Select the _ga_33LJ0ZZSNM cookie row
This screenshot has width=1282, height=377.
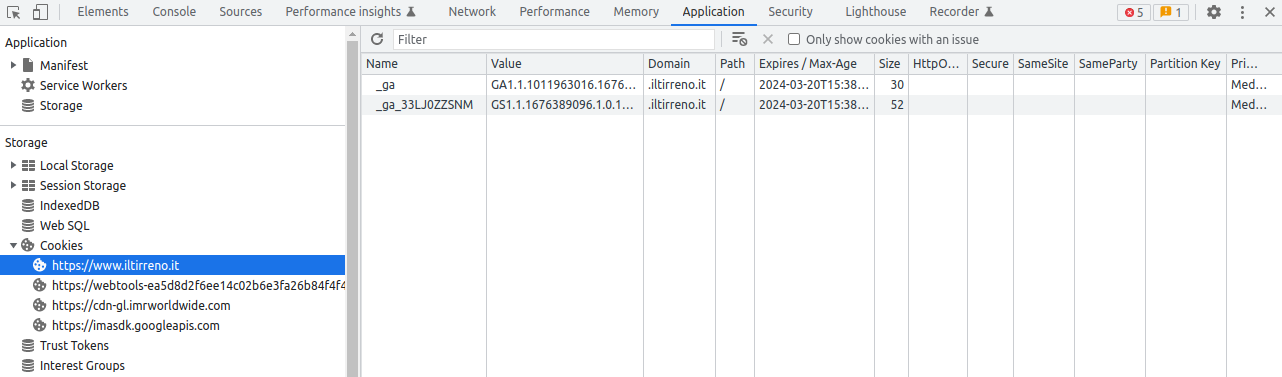(x=820, y=105)
